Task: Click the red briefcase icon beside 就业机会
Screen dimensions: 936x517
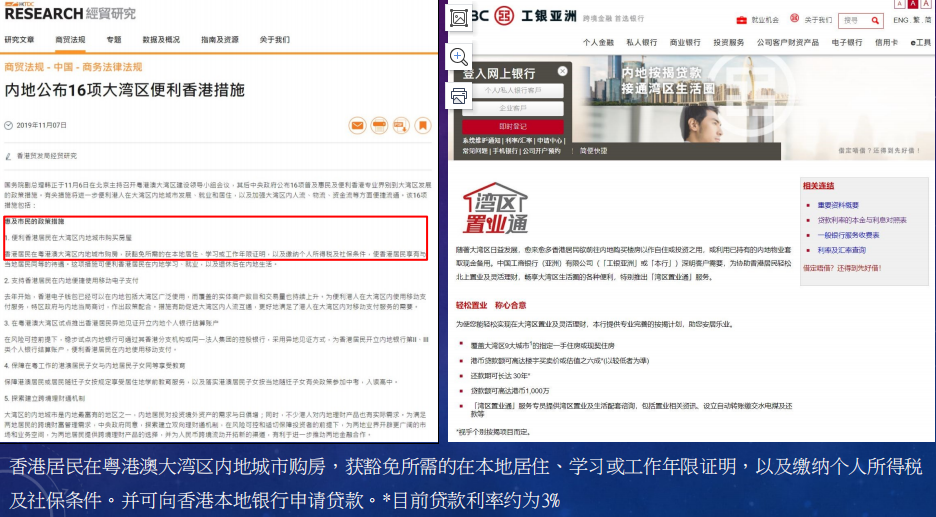Action: (x=741, y=20)
